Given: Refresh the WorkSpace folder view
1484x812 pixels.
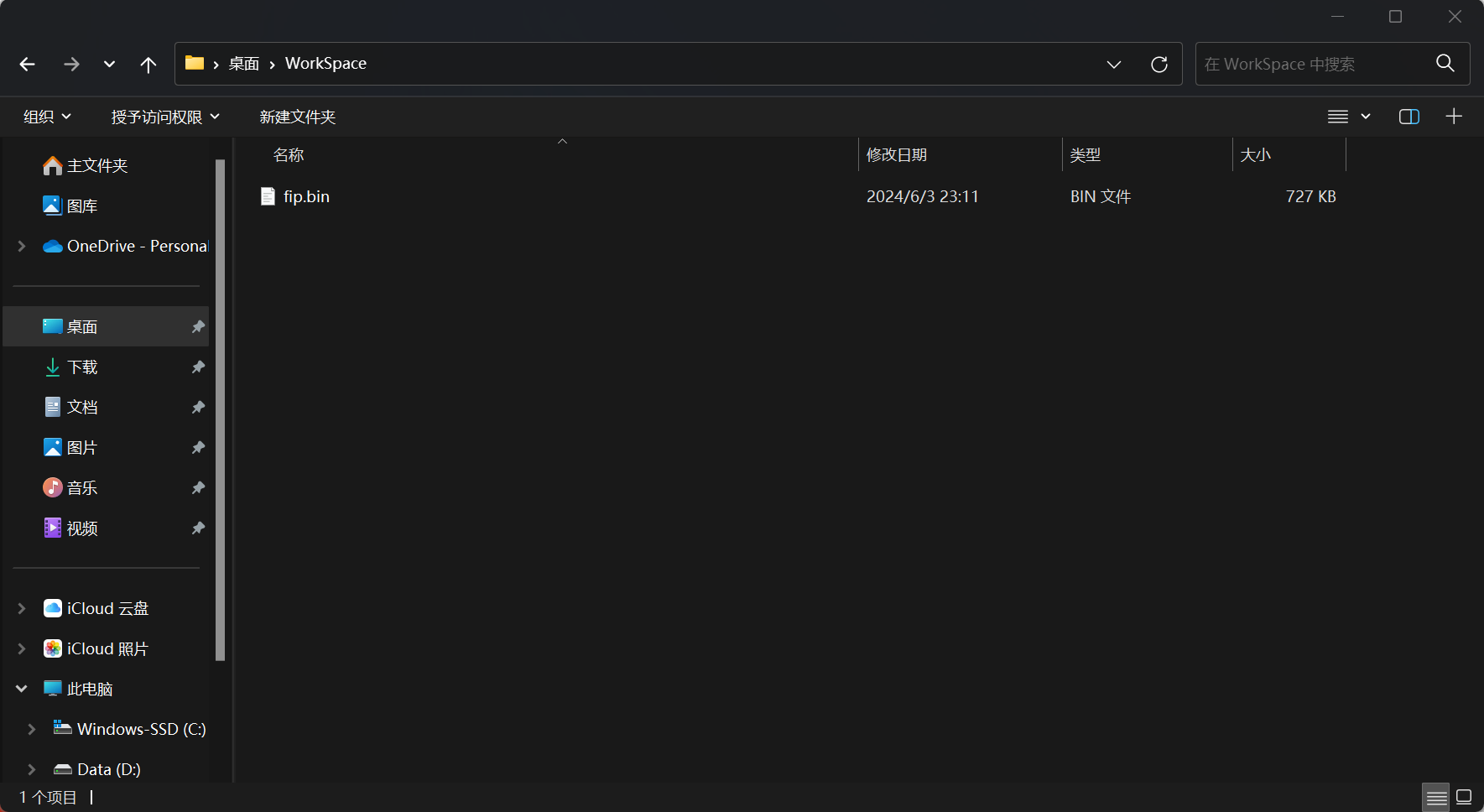Looking at the screenshot, I should [x=1159, y=65].
